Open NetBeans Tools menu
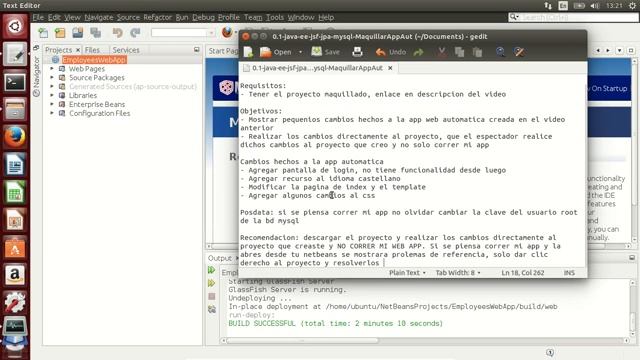 275,18
